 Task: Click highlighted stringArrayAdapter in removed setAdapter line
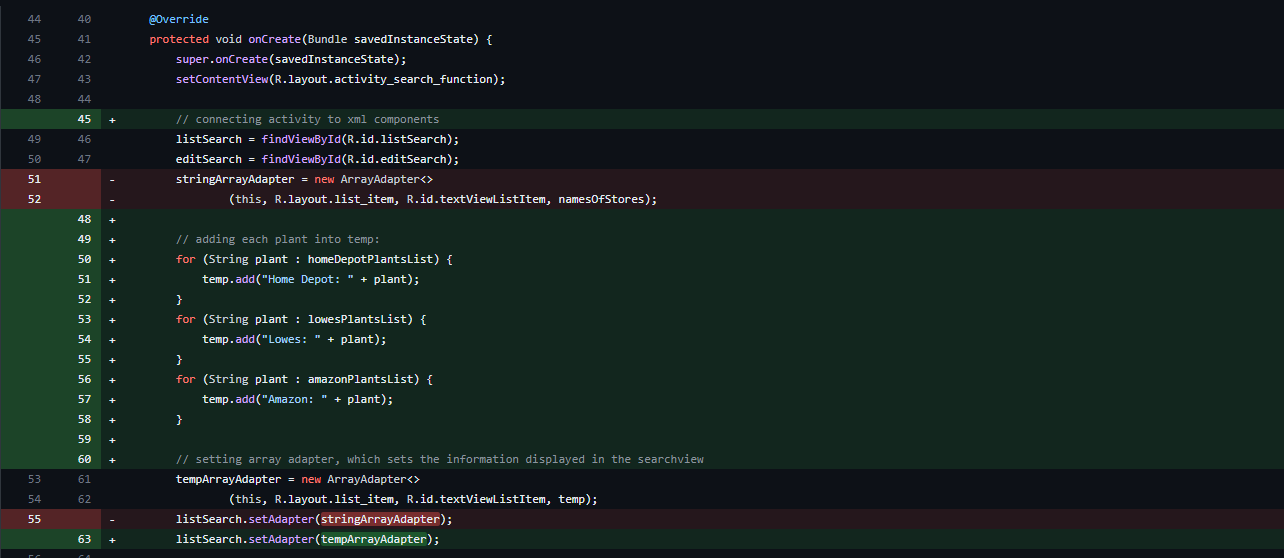pyautogui.click(x=380, y=519)
